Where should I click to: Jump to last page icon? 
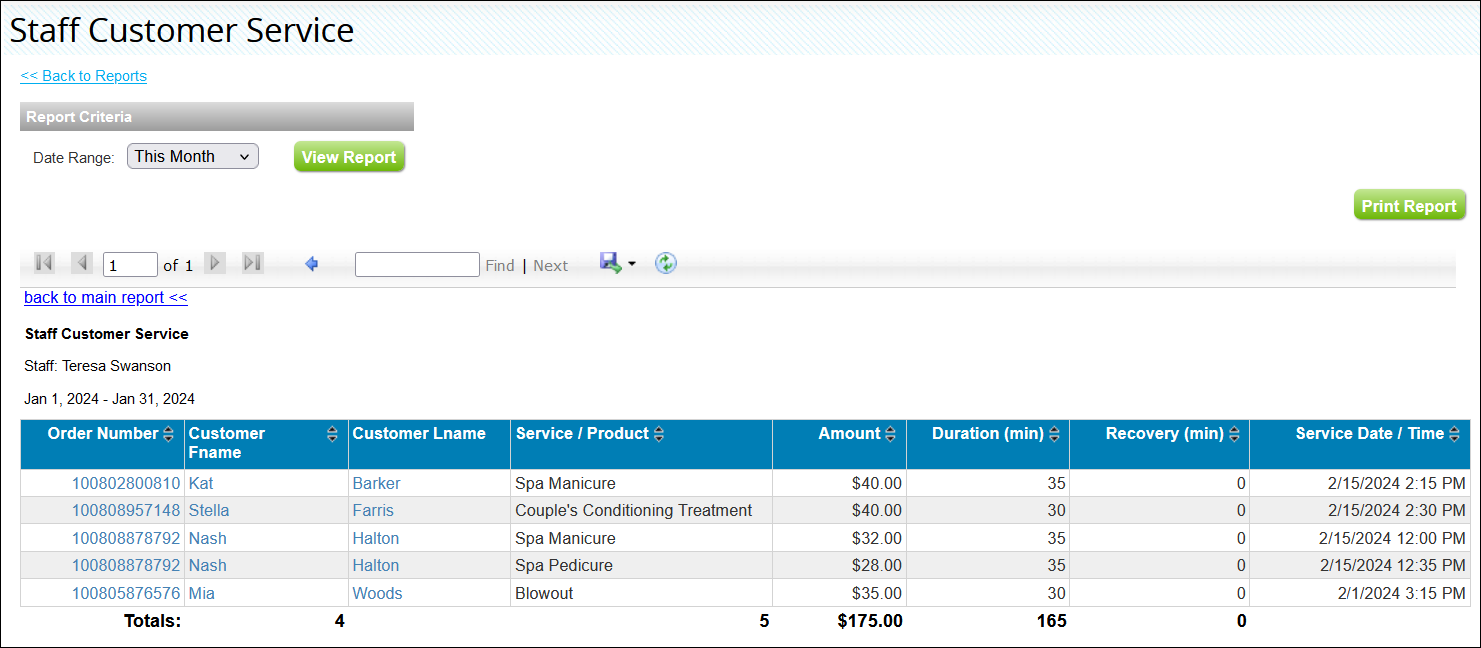click(x=253, y=263)
